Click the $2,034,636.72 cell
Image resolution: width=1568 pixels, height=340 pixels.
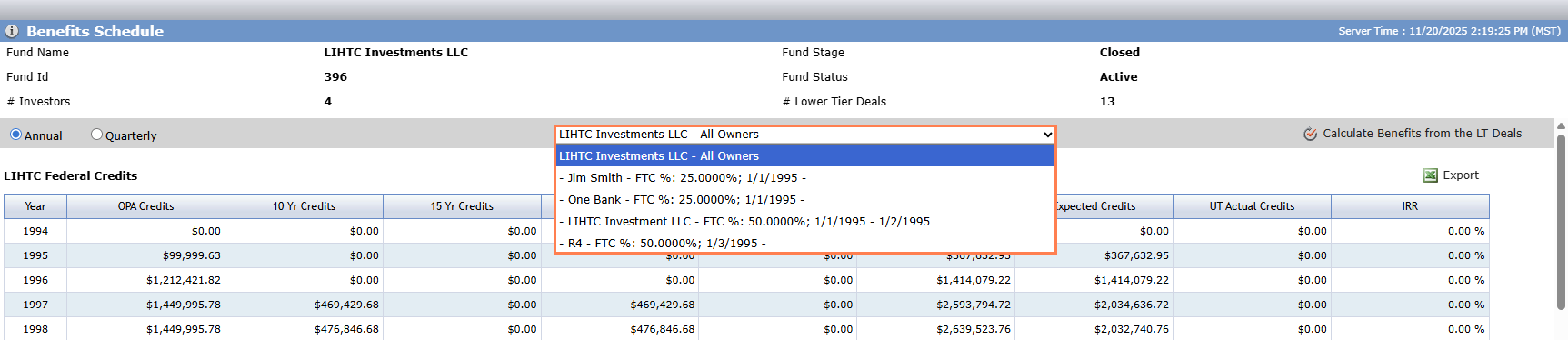pyautogui.click(x=1094, y=305)
